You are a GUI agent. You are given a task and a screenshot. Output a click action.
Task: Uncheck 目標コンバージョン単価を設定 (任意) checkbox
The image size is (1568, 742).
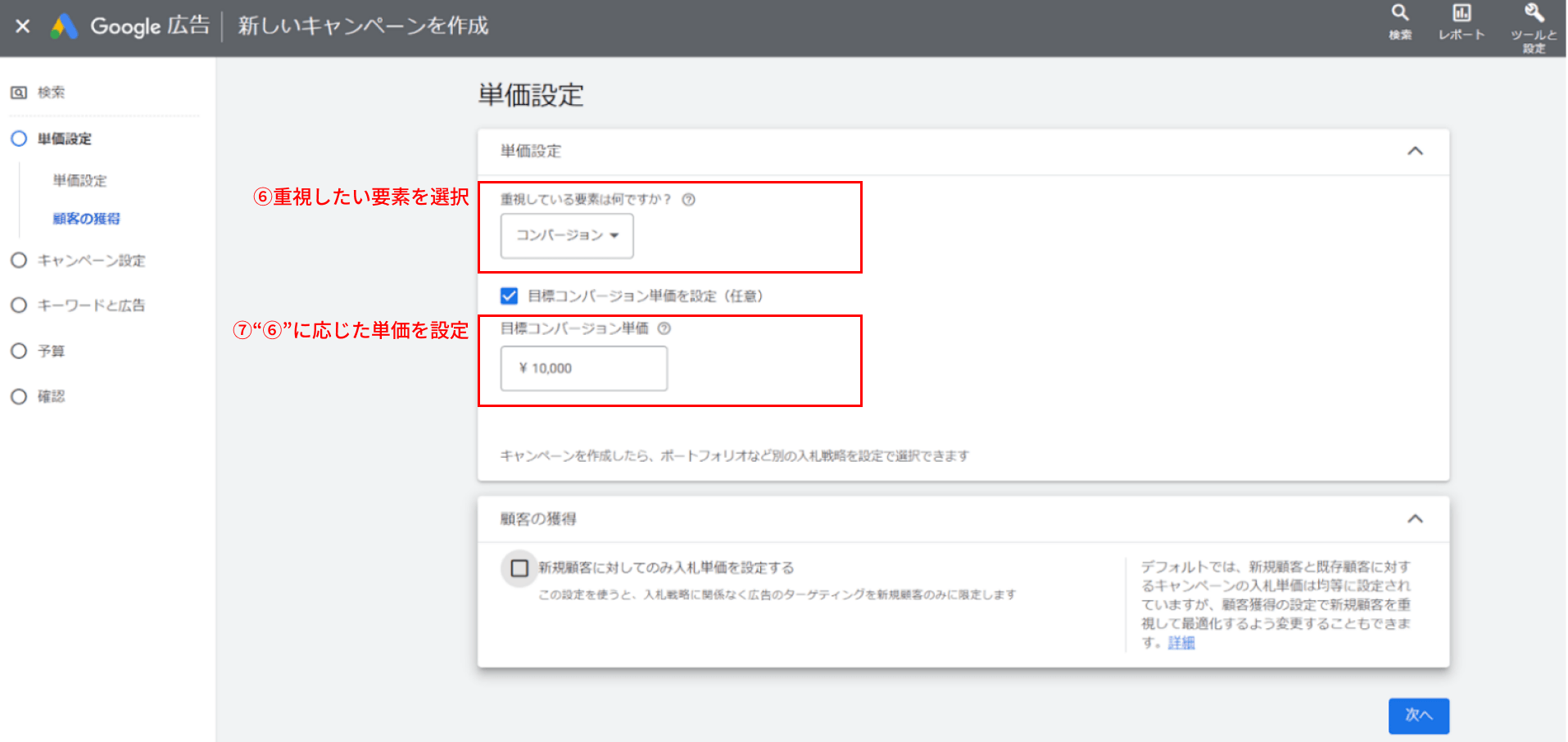509,296
